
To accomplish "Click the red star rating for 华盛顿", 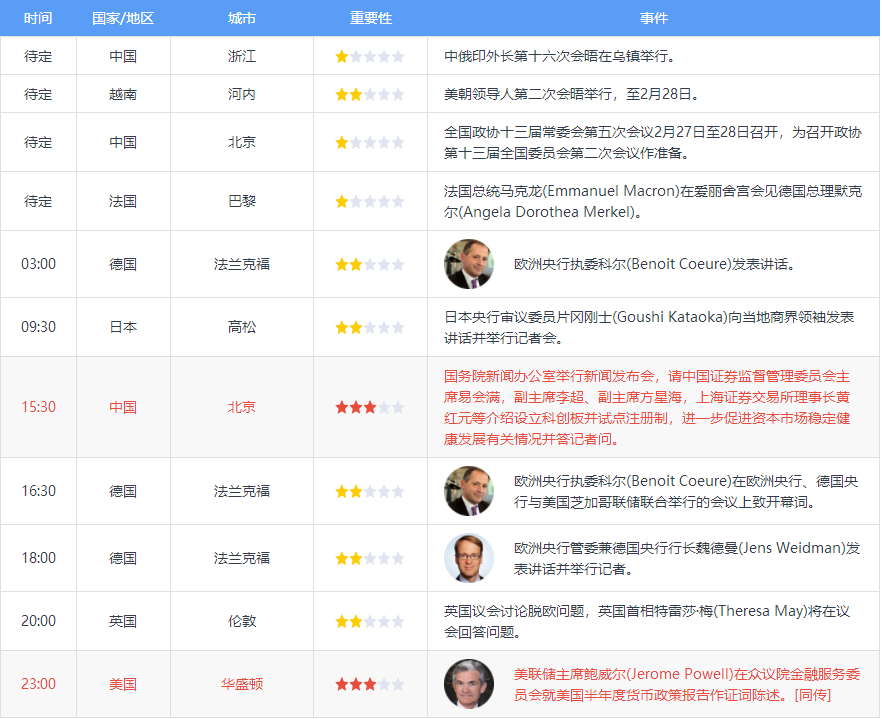I will pos(370,684).
